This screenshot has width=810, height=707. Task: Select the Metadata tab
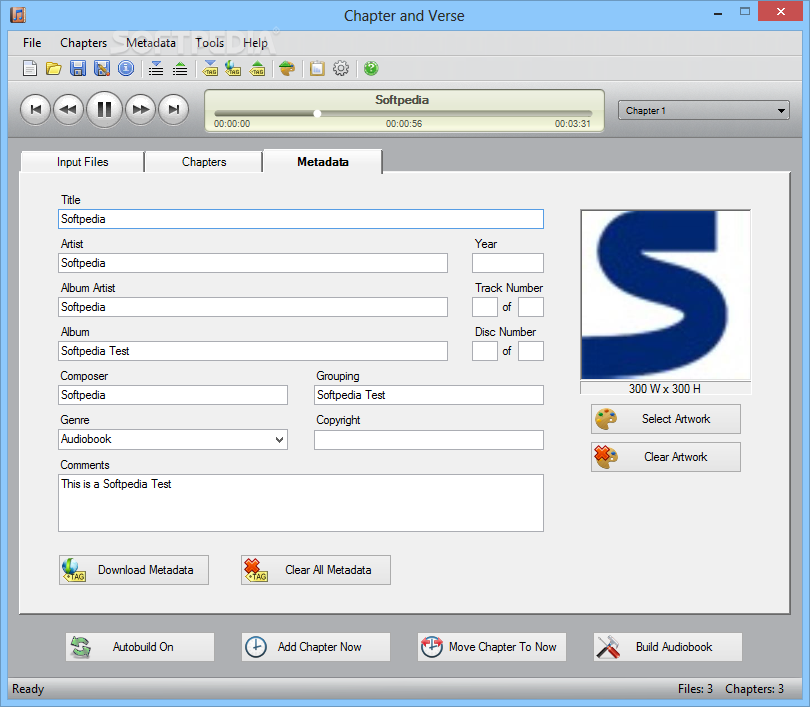pos(323,162)
